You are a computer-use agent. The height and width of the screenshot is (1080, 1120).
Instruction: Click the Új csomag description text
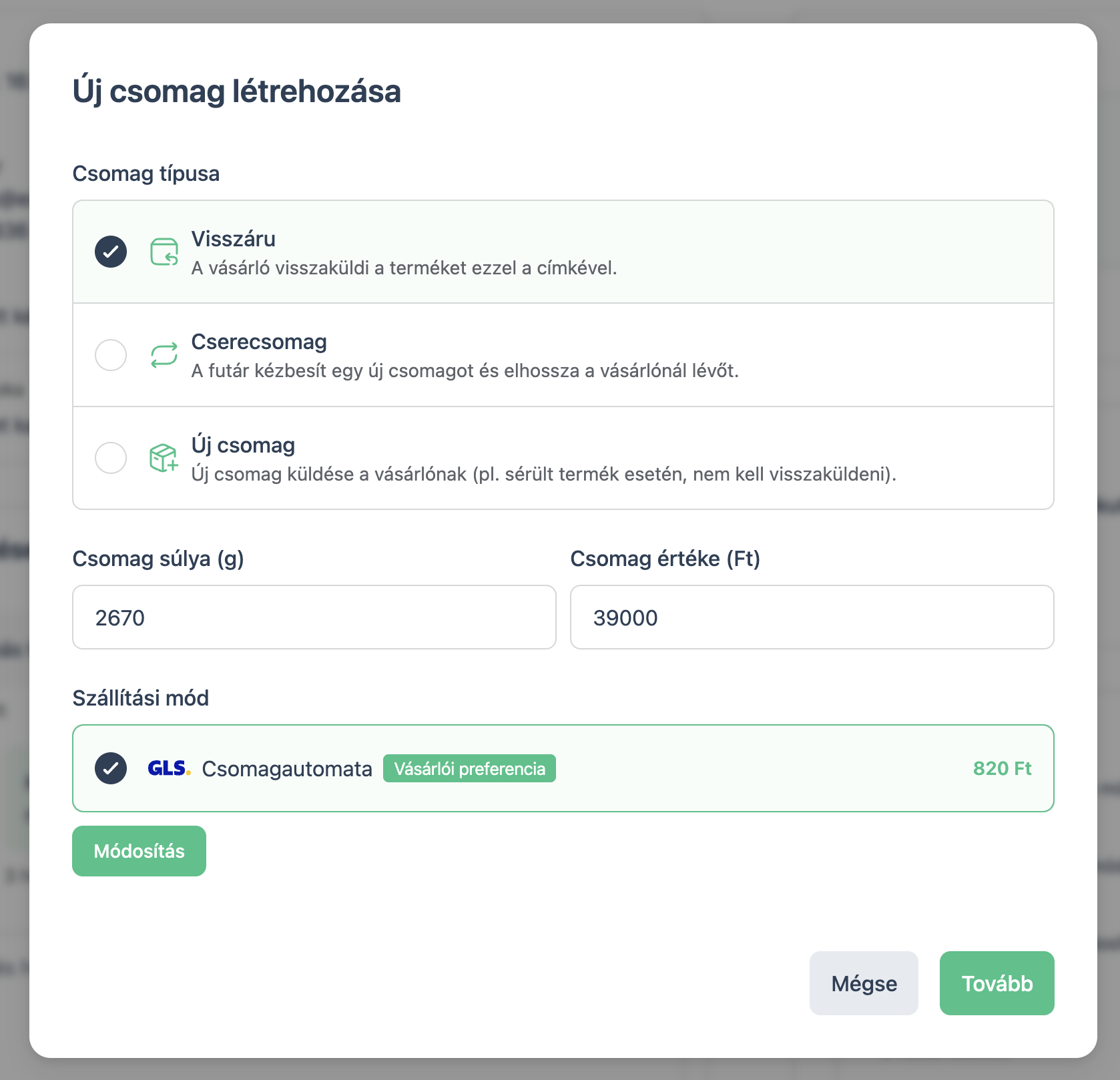pyautogui.click(x=544, y=475)
